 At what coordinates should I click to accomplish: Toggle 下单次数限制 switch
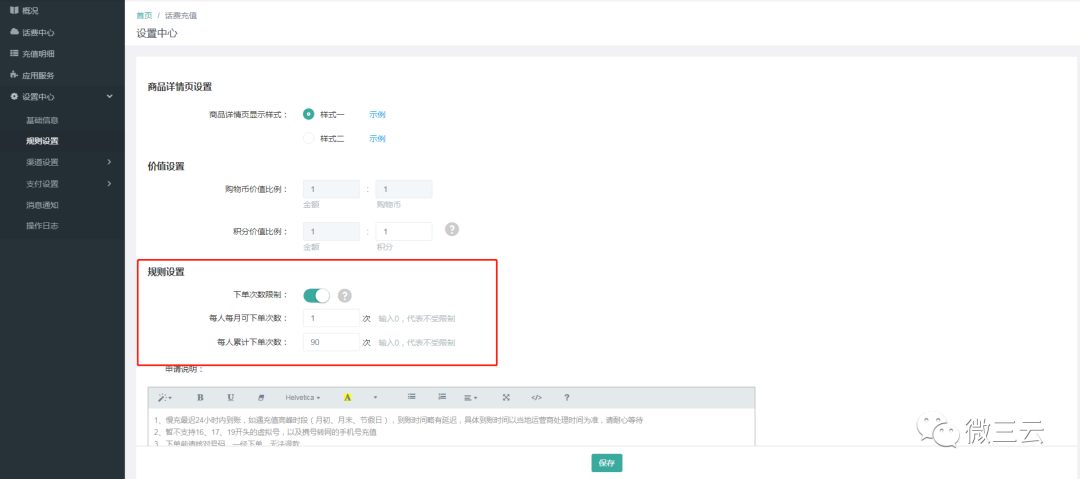(x=317, y=295)
